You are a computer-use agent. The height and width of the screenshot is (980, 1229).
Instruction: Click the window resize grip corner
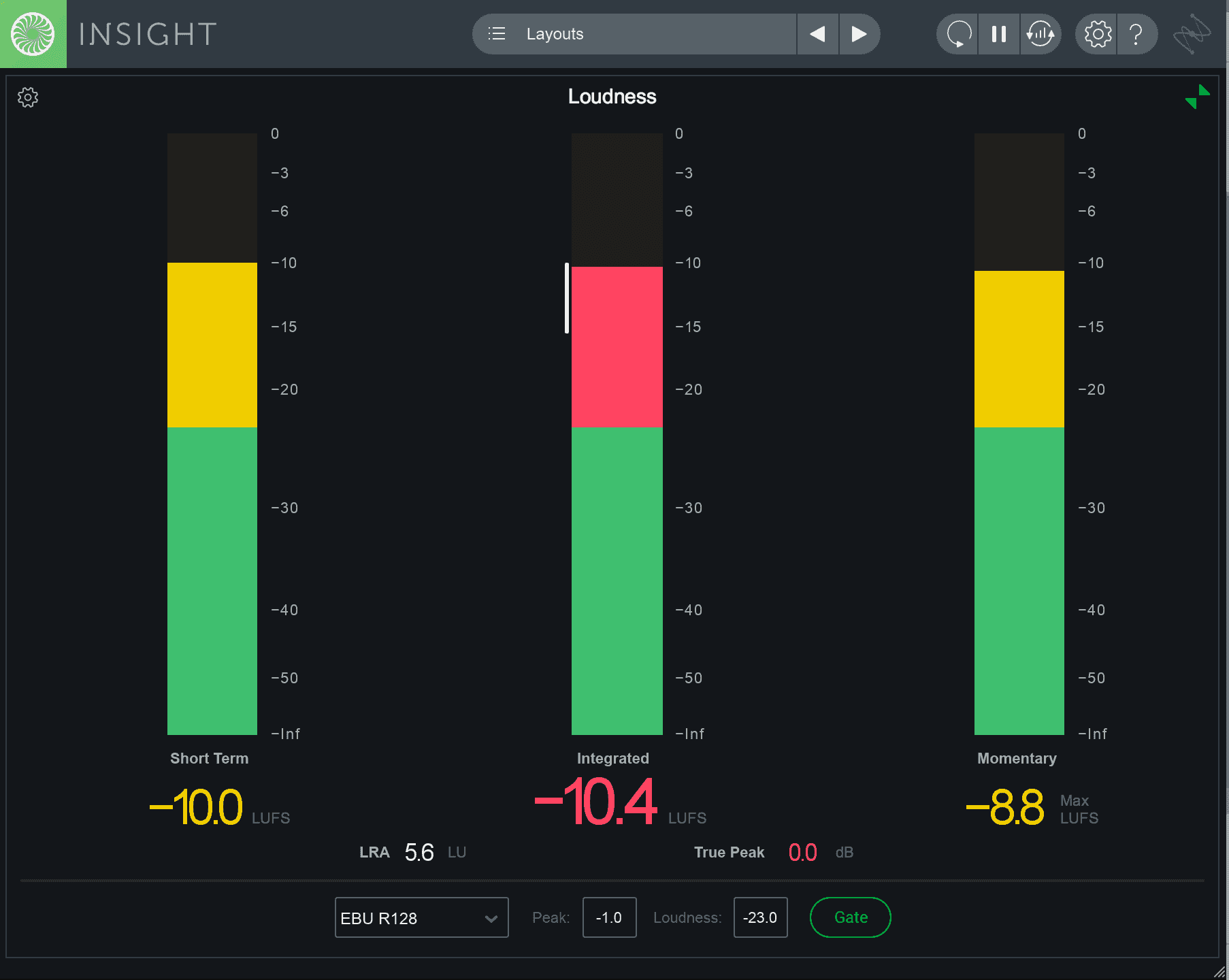pos(1219,971)
